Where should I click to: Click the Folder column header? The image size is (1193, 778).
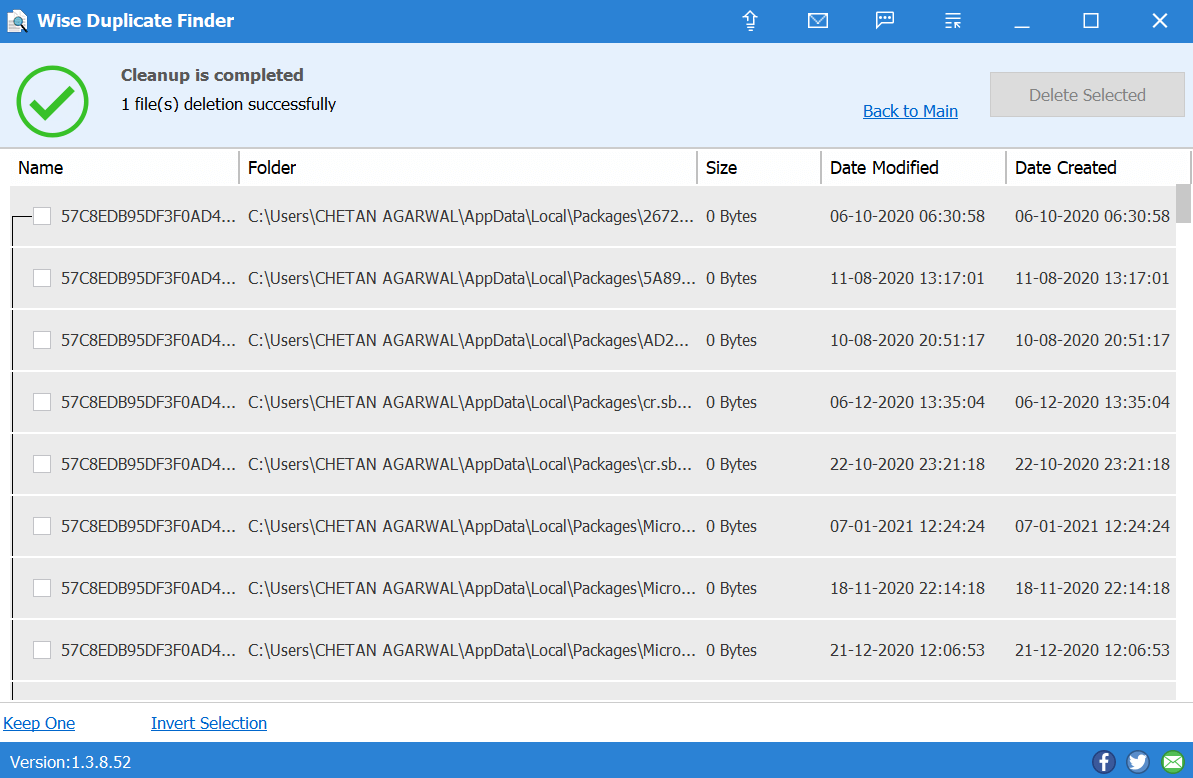pyautogui.click(x=272, y=167)
